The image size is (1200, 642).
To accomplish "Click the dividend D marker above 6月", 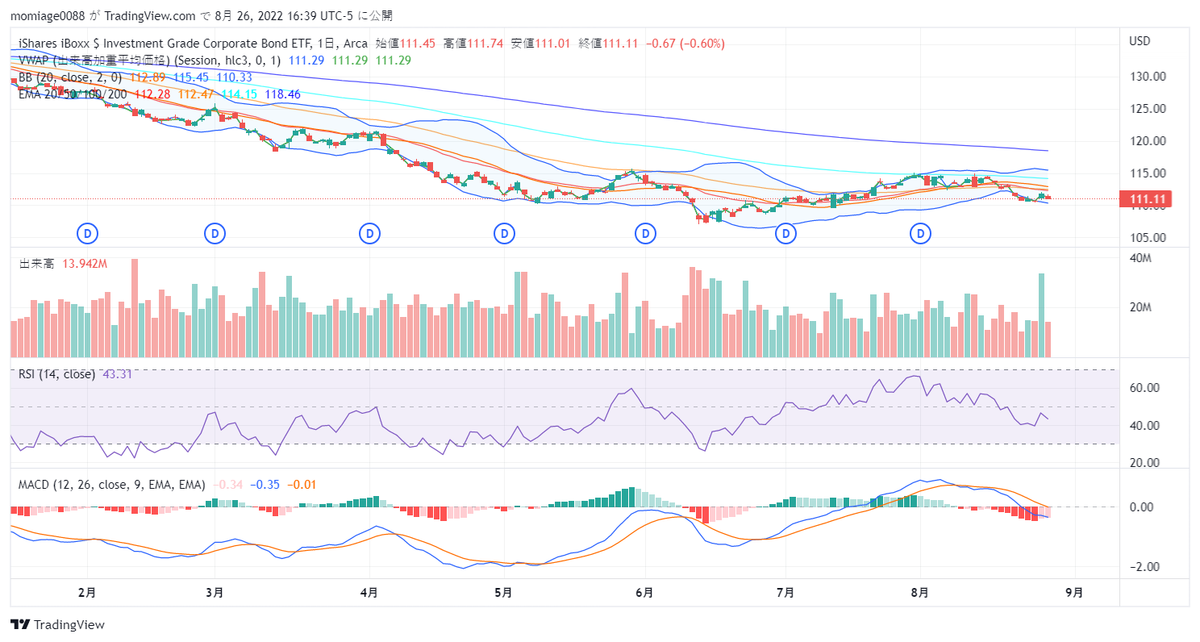I will tap(646, 233).
